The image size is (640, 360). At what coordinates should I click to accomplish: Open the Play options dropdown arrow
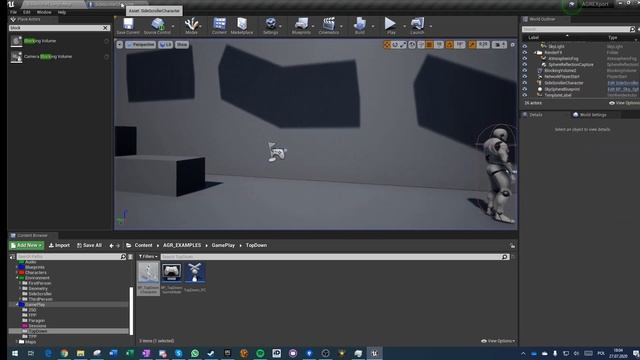[x=404, y=26]
